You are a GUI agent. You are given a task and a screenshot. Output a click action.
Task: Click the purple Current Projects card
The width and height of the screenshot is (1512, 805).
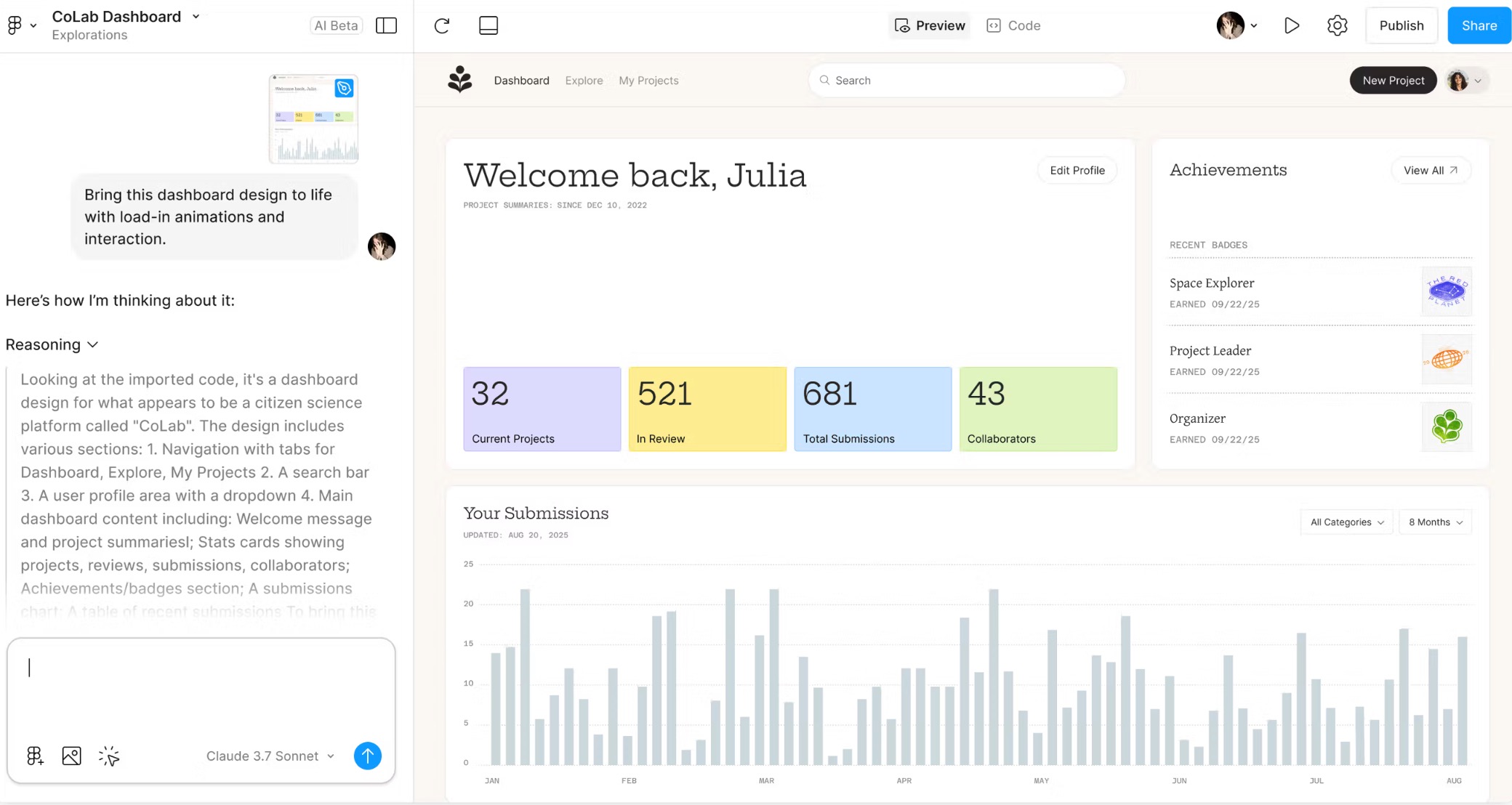click(542, 409)
